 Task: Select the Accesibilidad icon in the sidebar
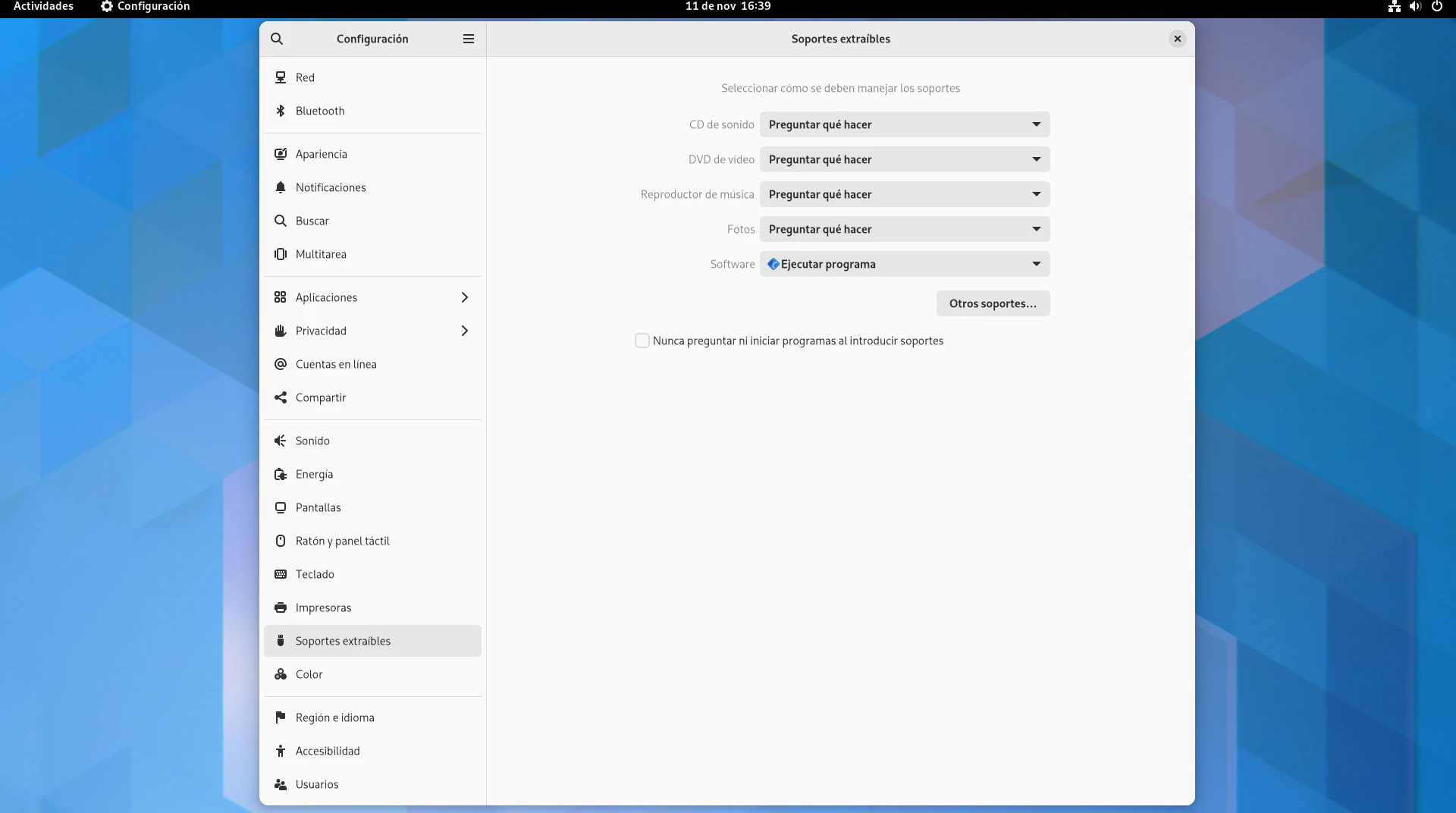tap(281, 751)
